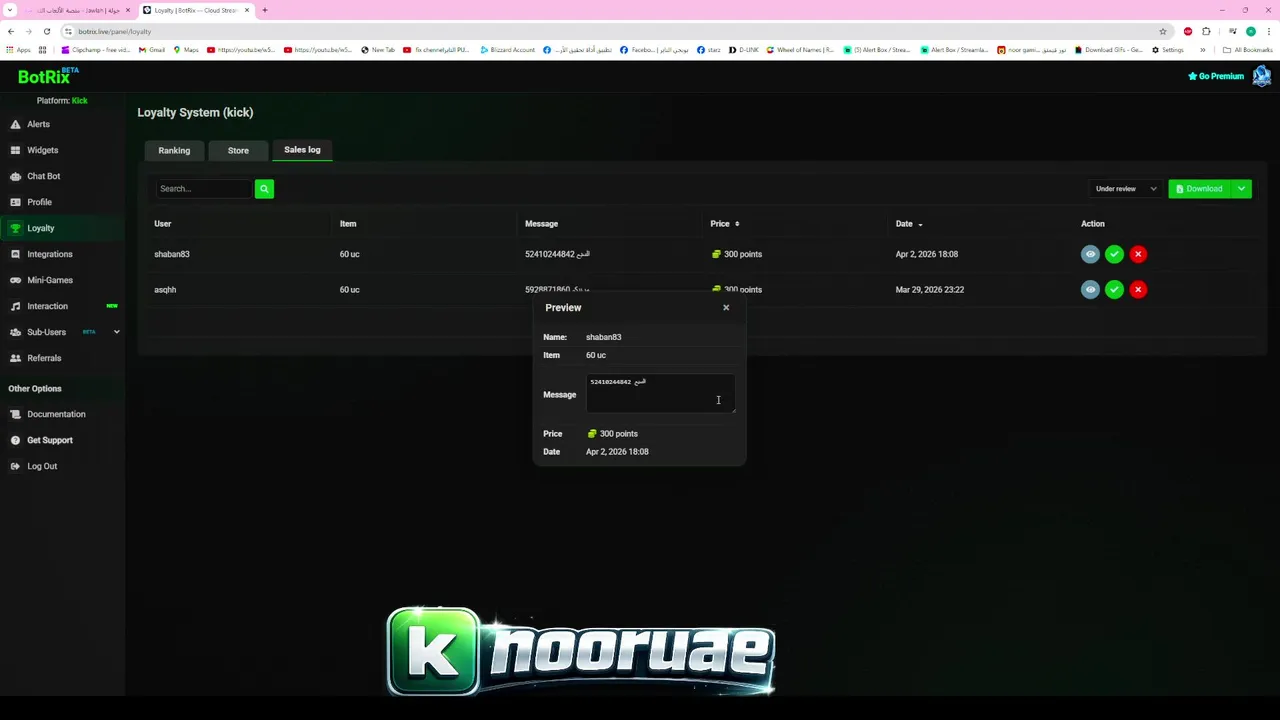Click the Kick platform label
Screen dimensions: 1280x720
point(80,101)
